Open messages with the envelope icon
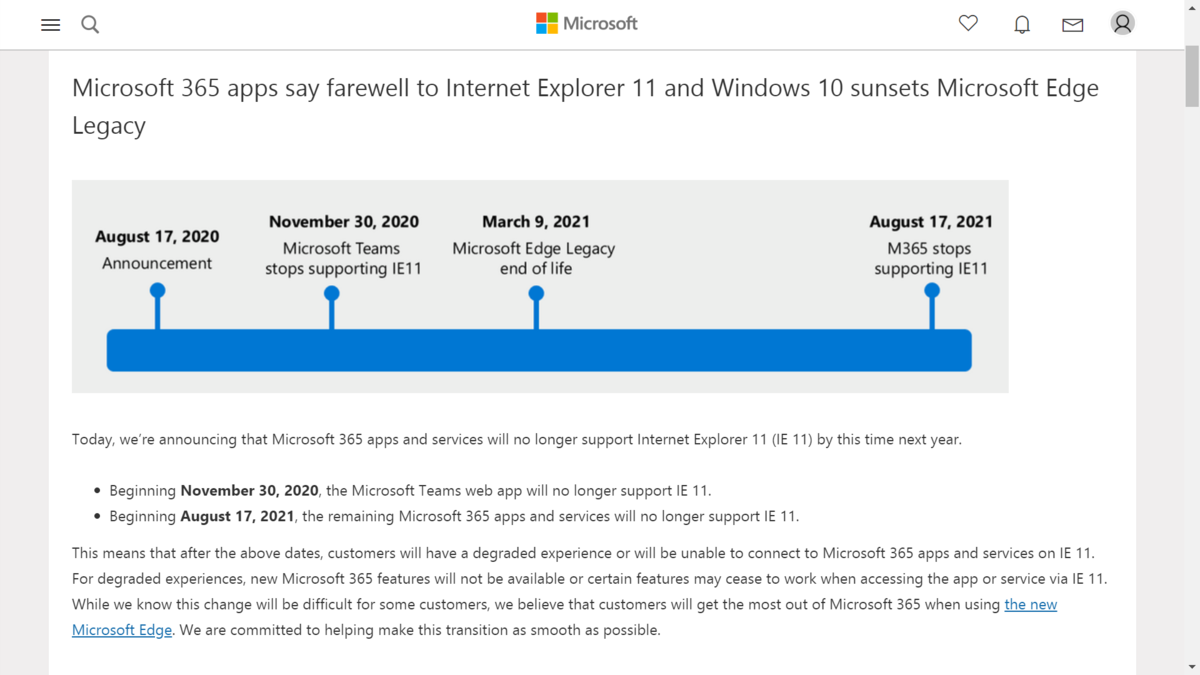1200x675 pixels. [1072, 24]
